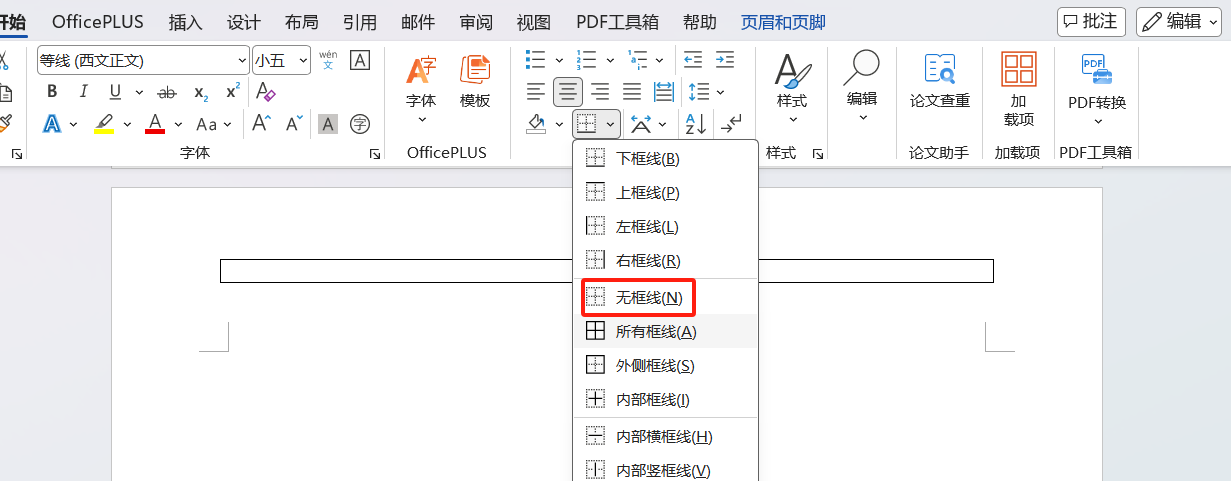Toggle bold formatting
The image size is (1231, 481).
click(x=52, y=92)
